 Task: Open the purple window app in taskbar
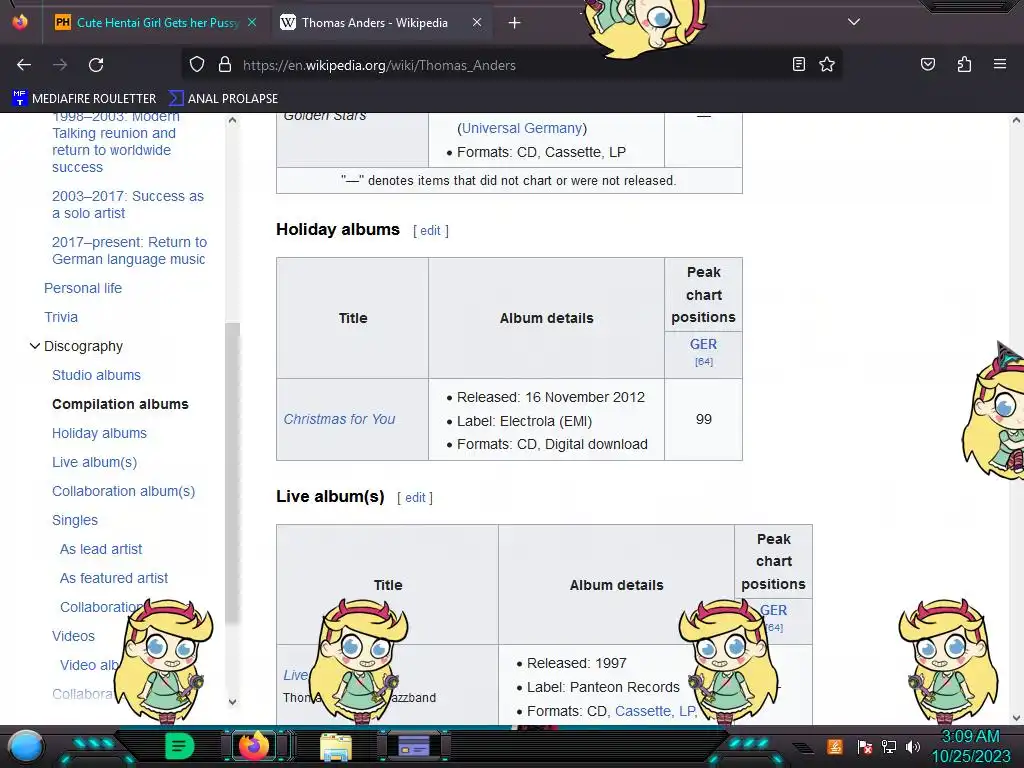click(414, 746)
